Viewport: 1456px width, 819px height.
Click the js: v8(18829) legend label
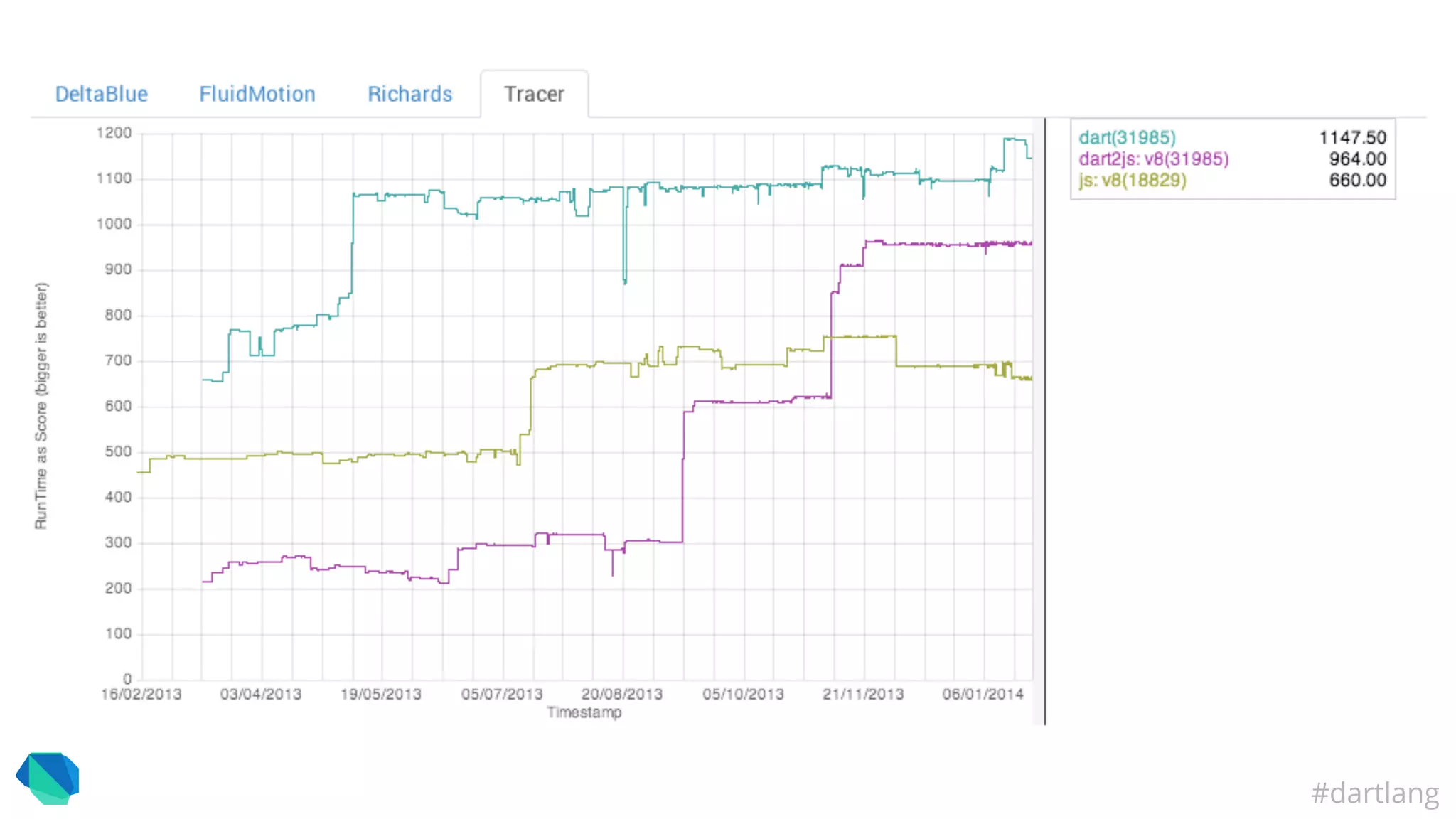tap(1132, 180)
